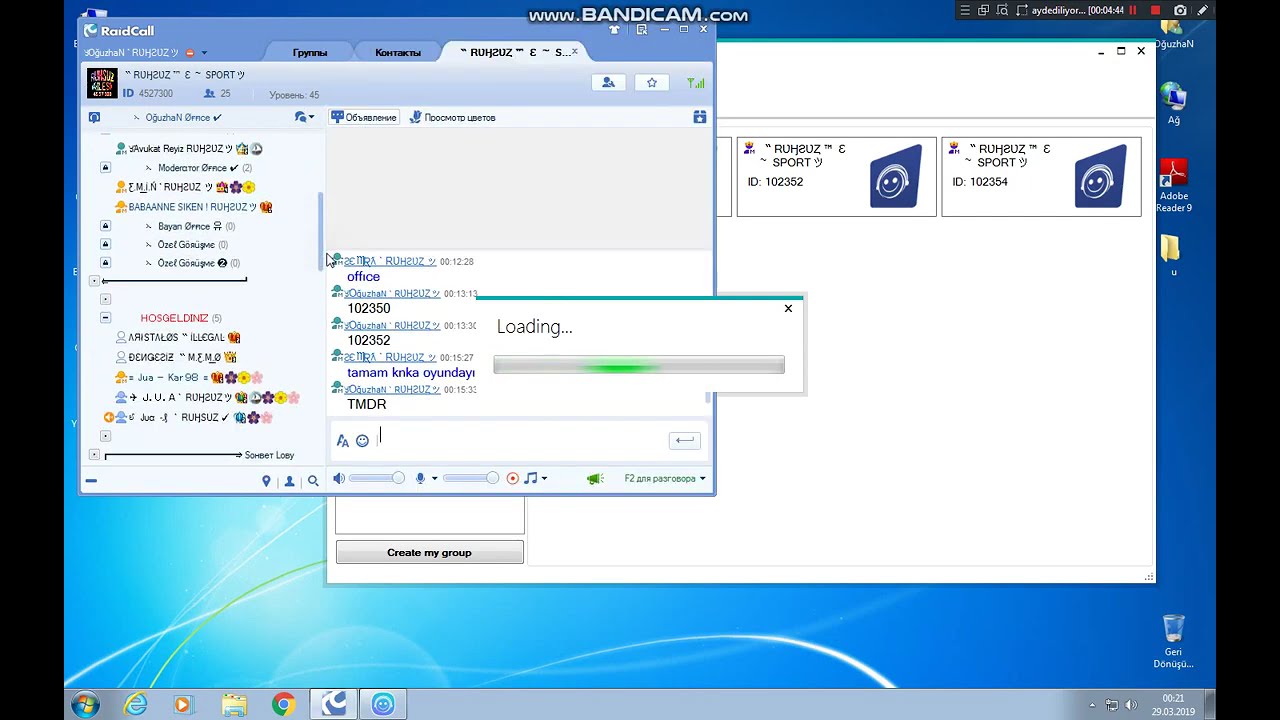Focus the chat message input field
The image size is (1280, 720).
click(520, 440)
